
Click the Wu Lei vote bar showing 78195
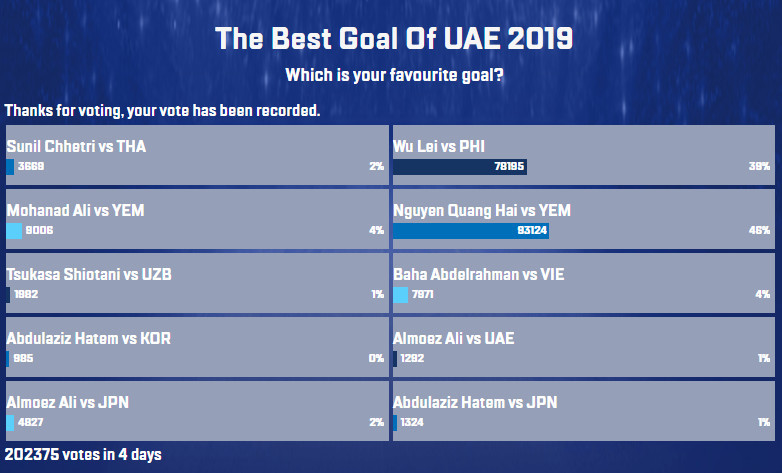(x=460, y=167)
